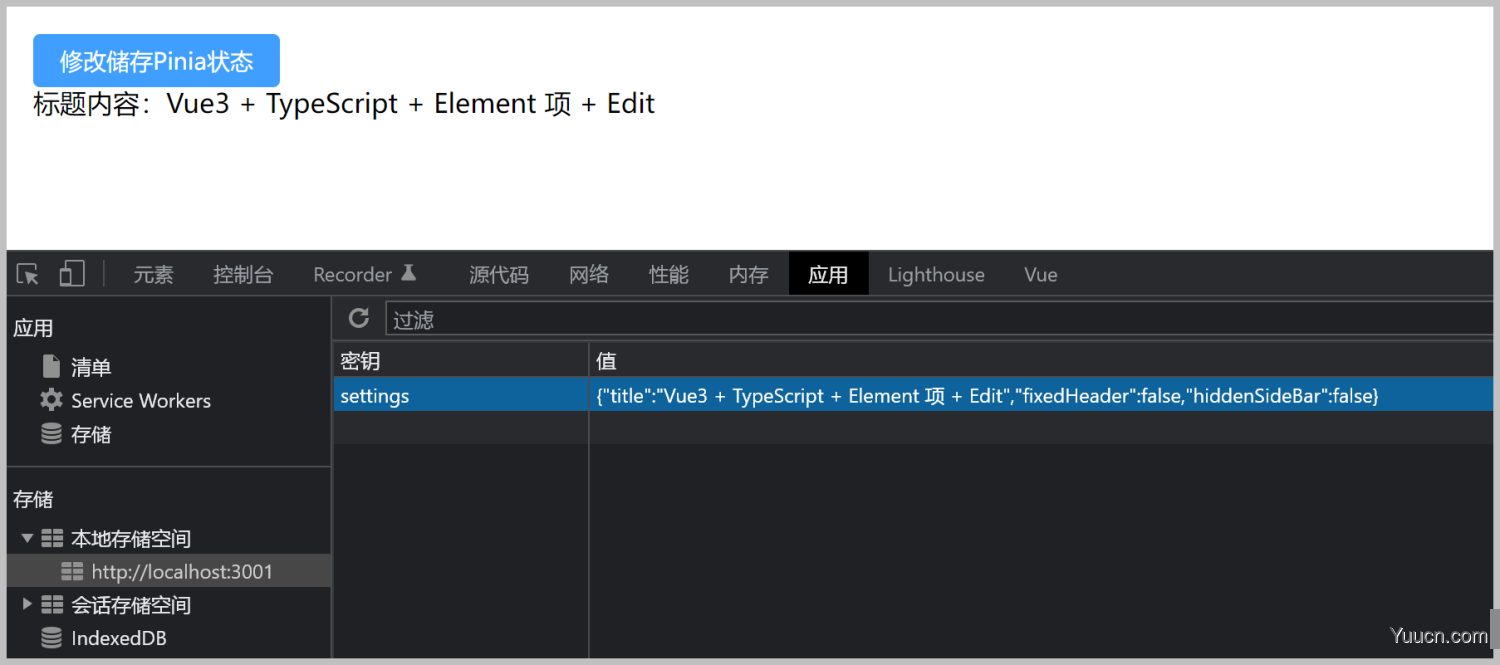Click the IndexedDB database icon

coord(51,638)
